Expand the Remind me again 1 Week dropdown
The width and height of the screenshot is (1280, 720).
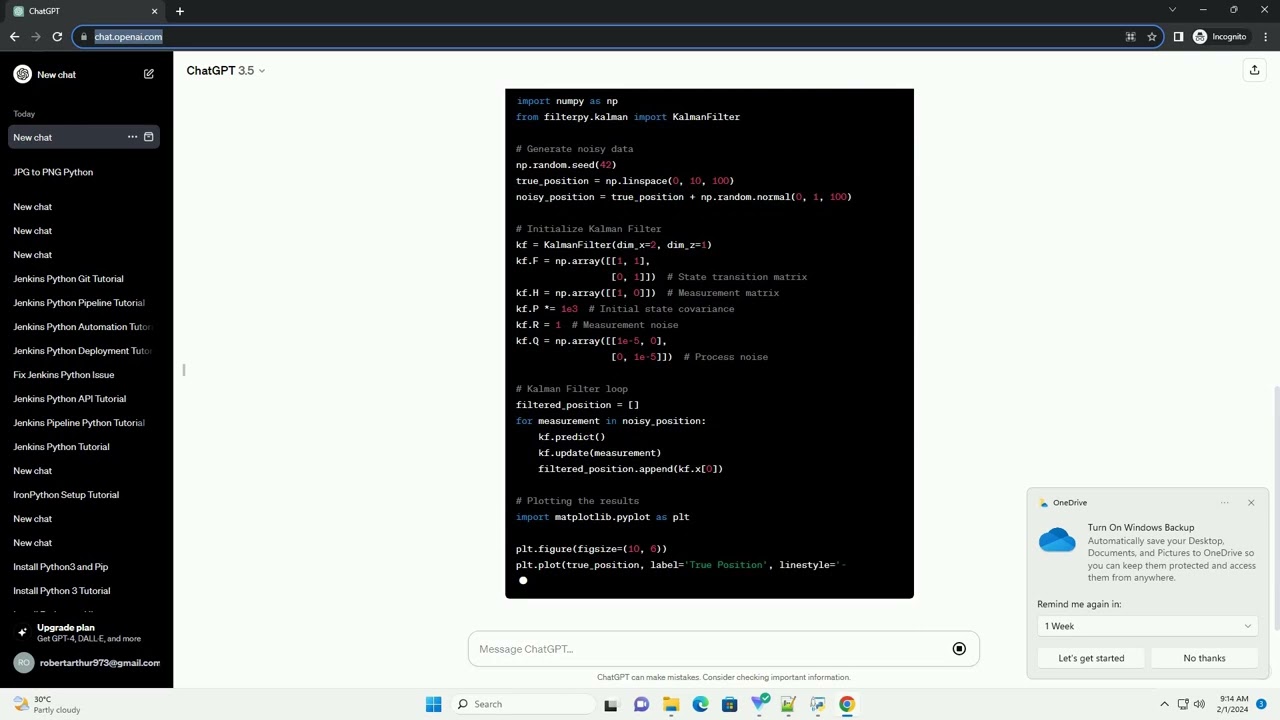(x=1147, y=626)
